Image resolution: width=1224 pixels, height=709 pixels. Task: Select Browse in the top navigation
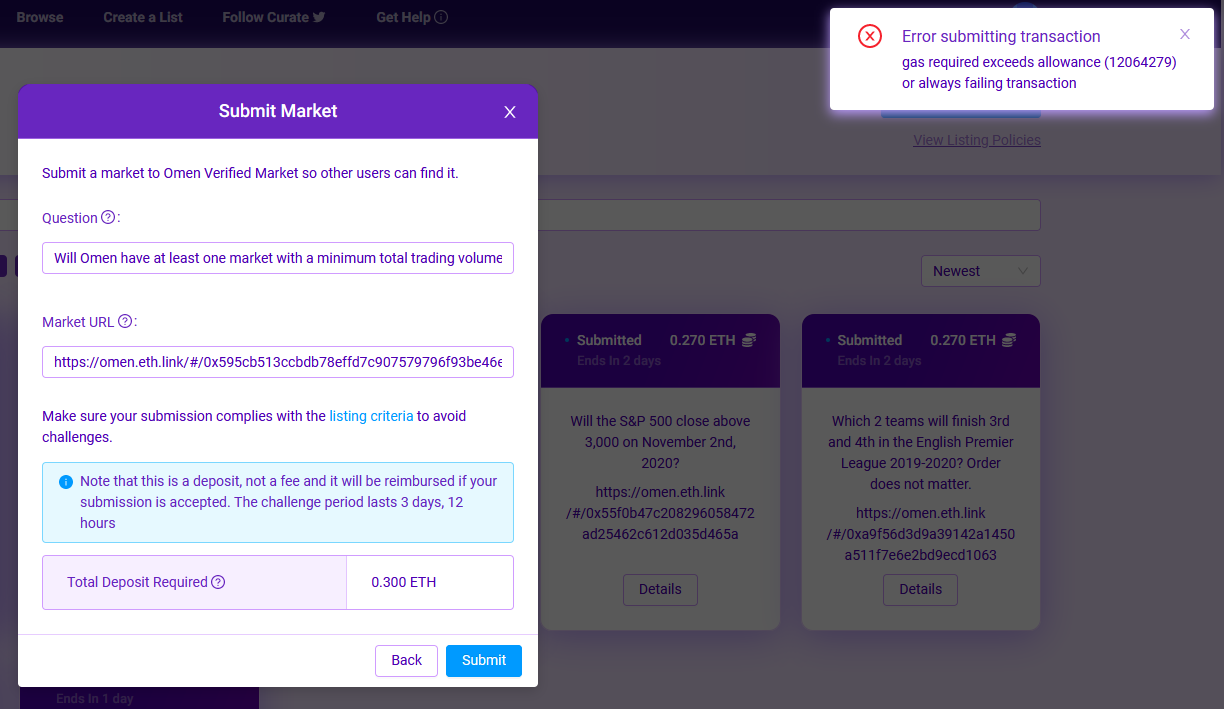point(39,16)
